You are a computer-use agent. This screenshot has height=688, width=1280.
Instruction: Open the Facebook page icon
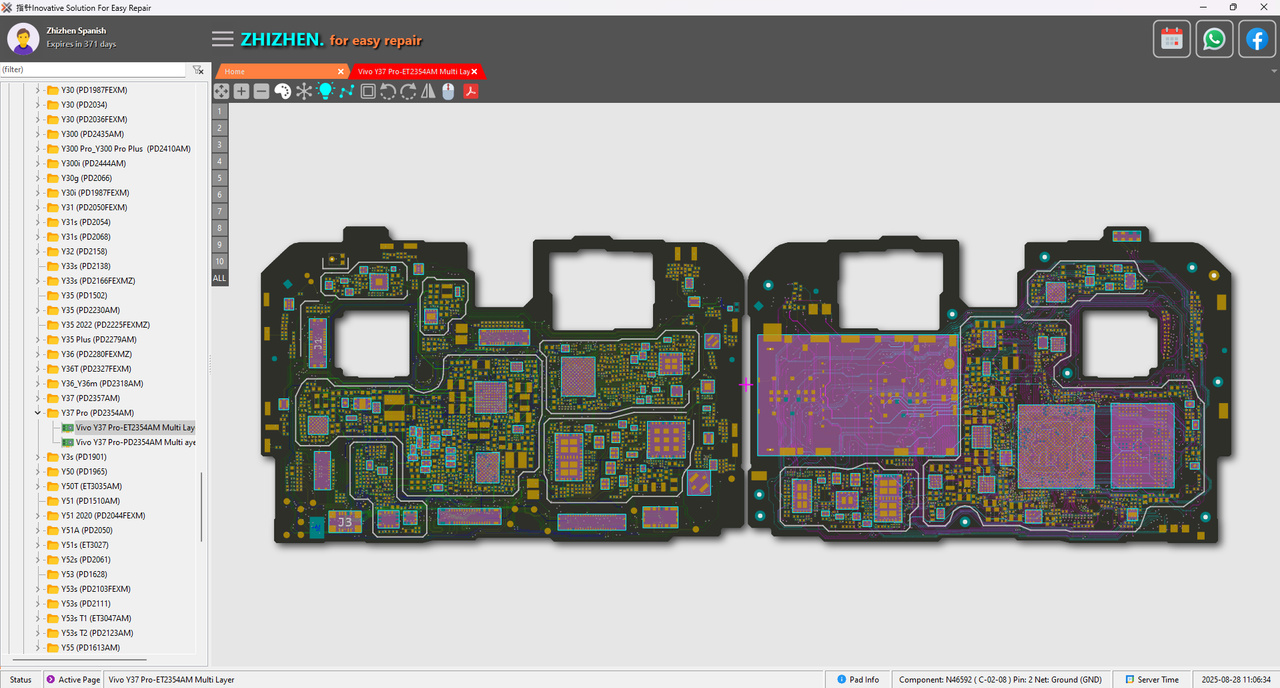click(x=1256, y=39)
